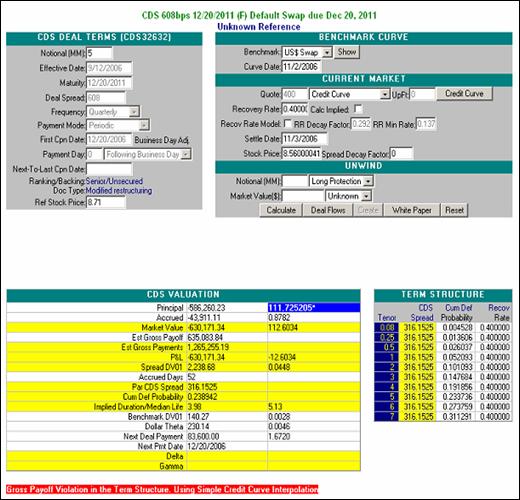This screenshot has width=520, height=500.
Task: Click the First Cpn Date field
Action: [109, 139]
